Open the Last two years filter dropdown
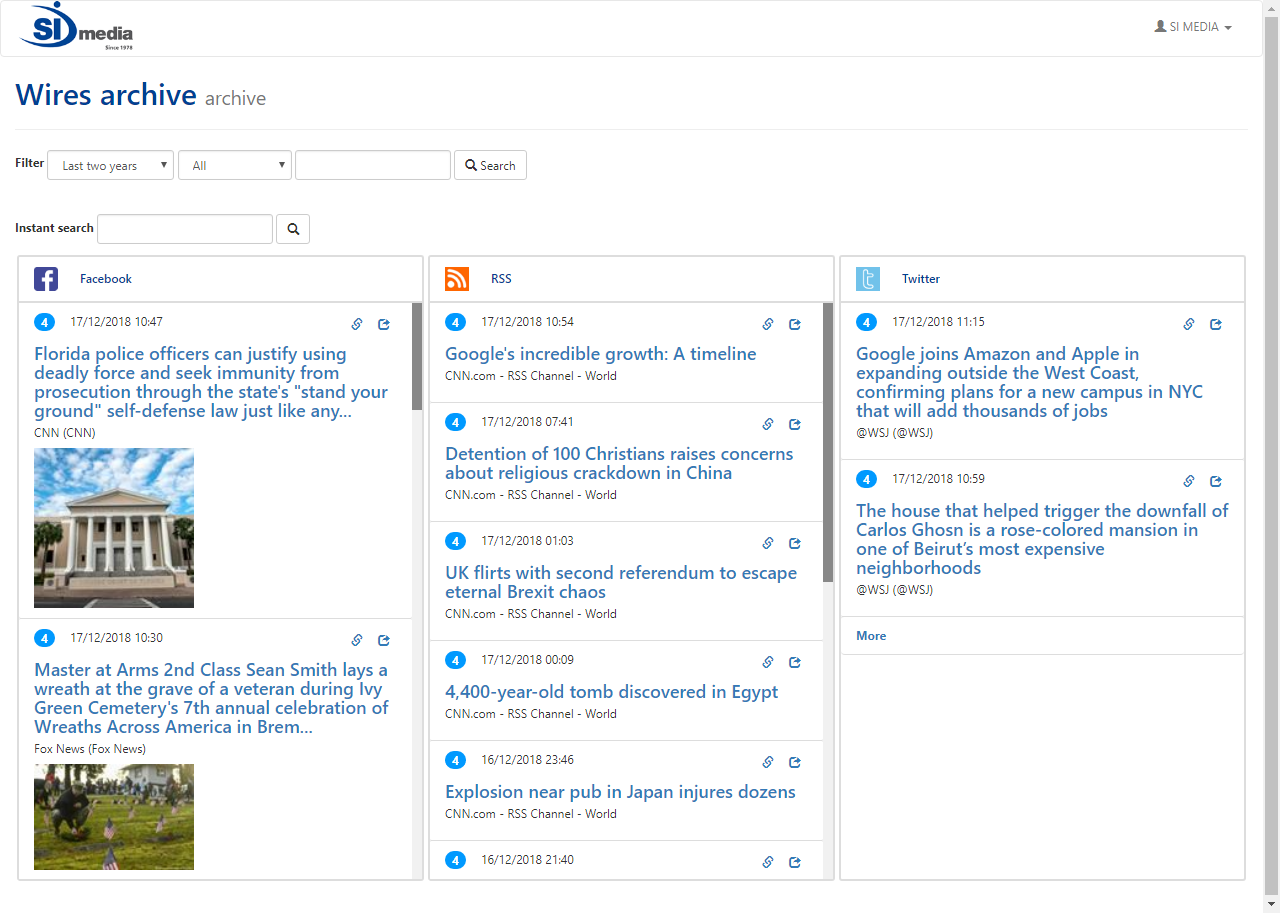Image resolution: width=1280 pixels, height=913 pixels. tap(110, 165)
